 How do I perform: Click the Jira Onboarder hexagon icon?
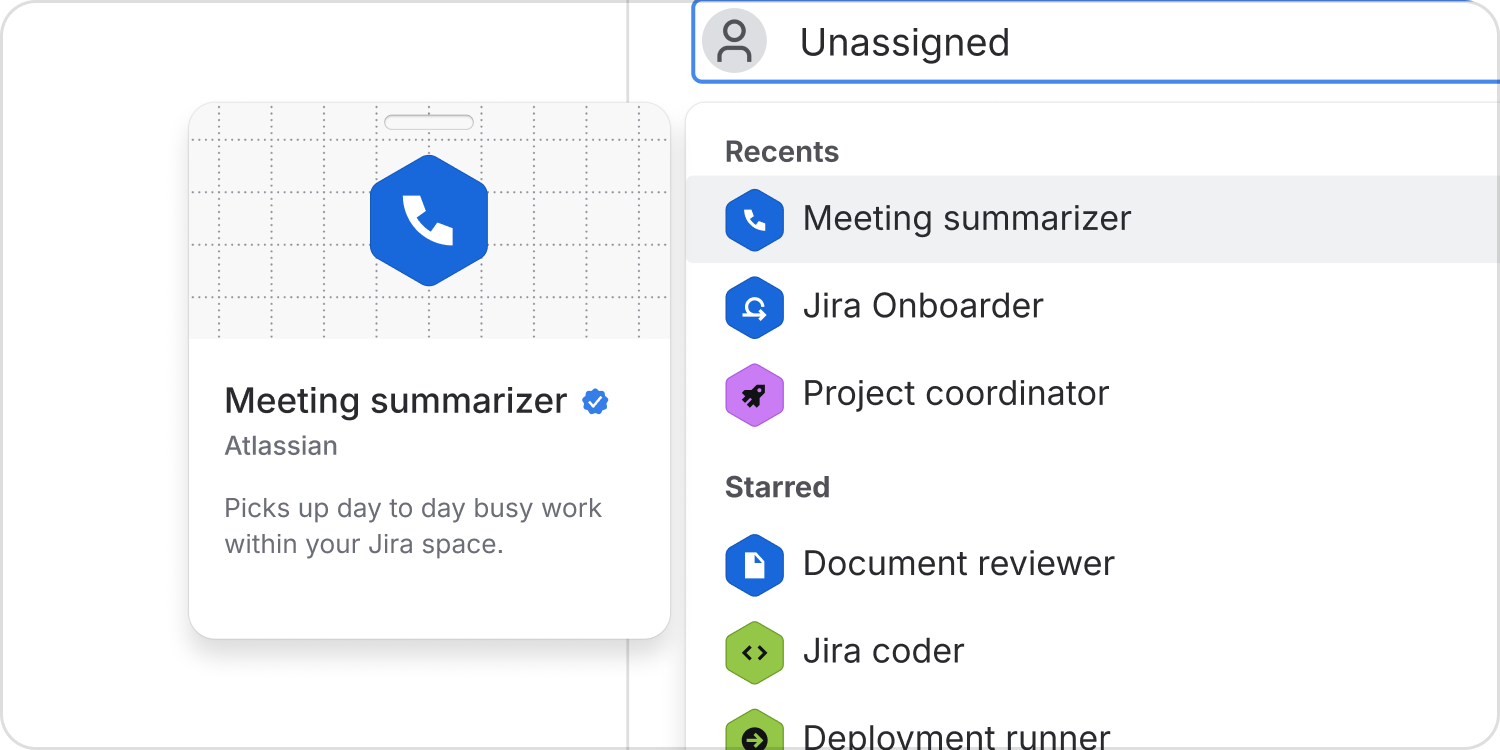click(x=754, y=307)
